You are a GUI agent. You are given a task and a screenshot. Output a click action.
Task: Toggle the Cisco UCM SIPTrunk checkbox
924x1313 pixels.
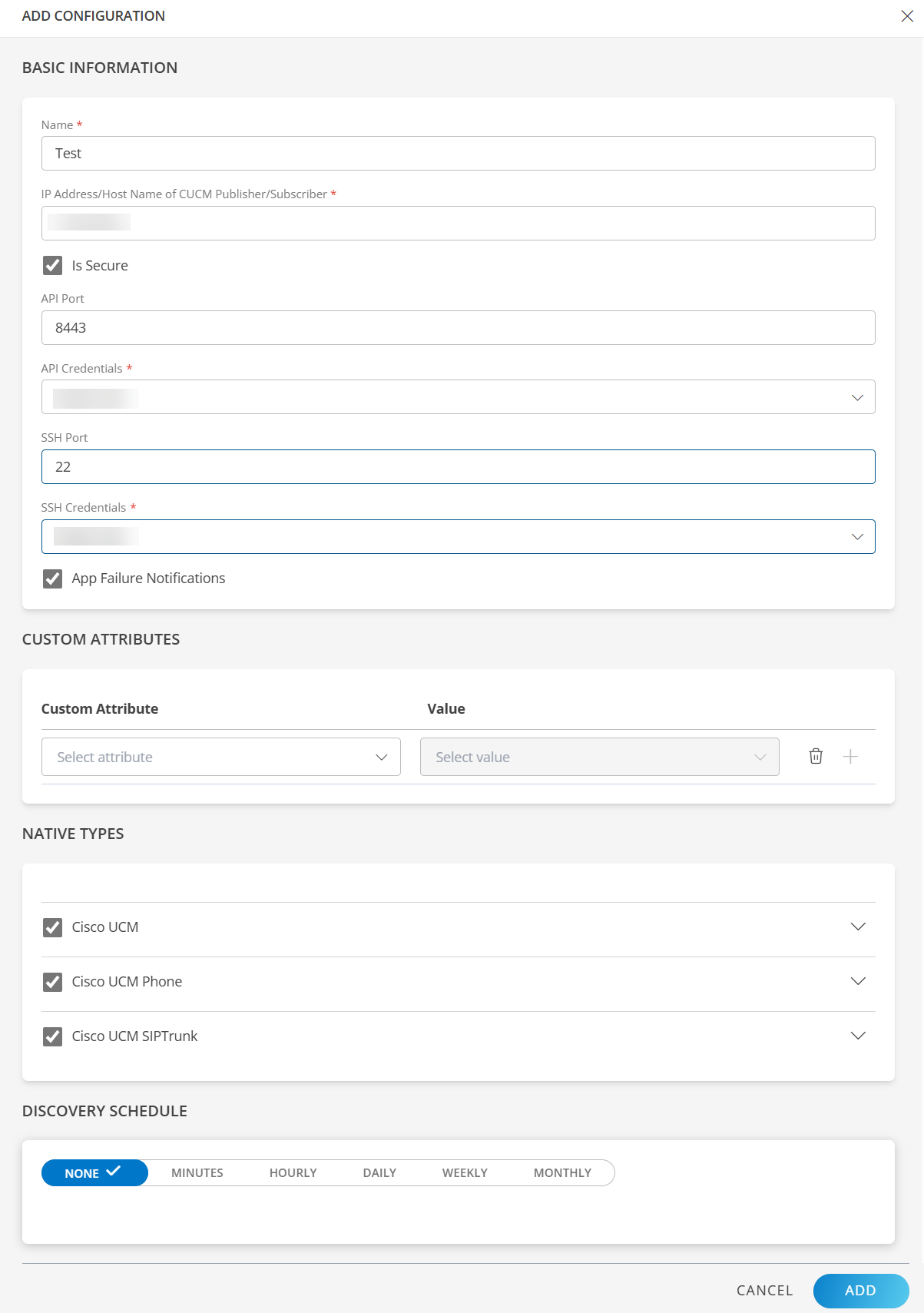click(x=52, y=1036)
